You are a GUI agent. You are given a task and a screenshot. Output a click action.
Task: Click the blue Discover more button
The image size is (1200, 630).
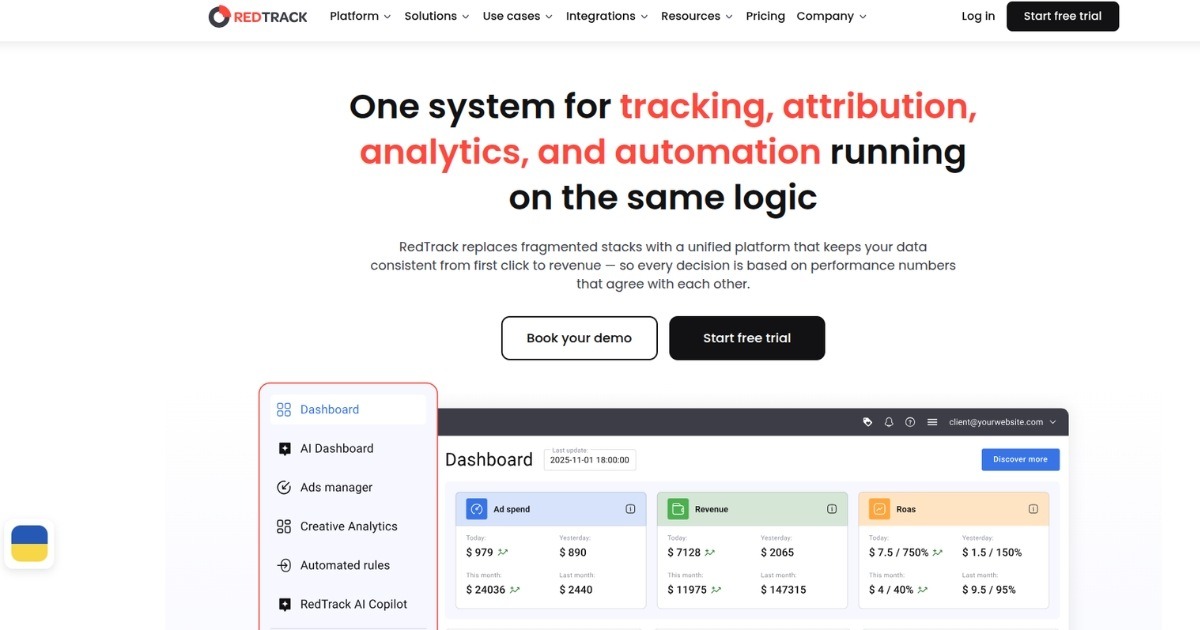pos(1020,459)
